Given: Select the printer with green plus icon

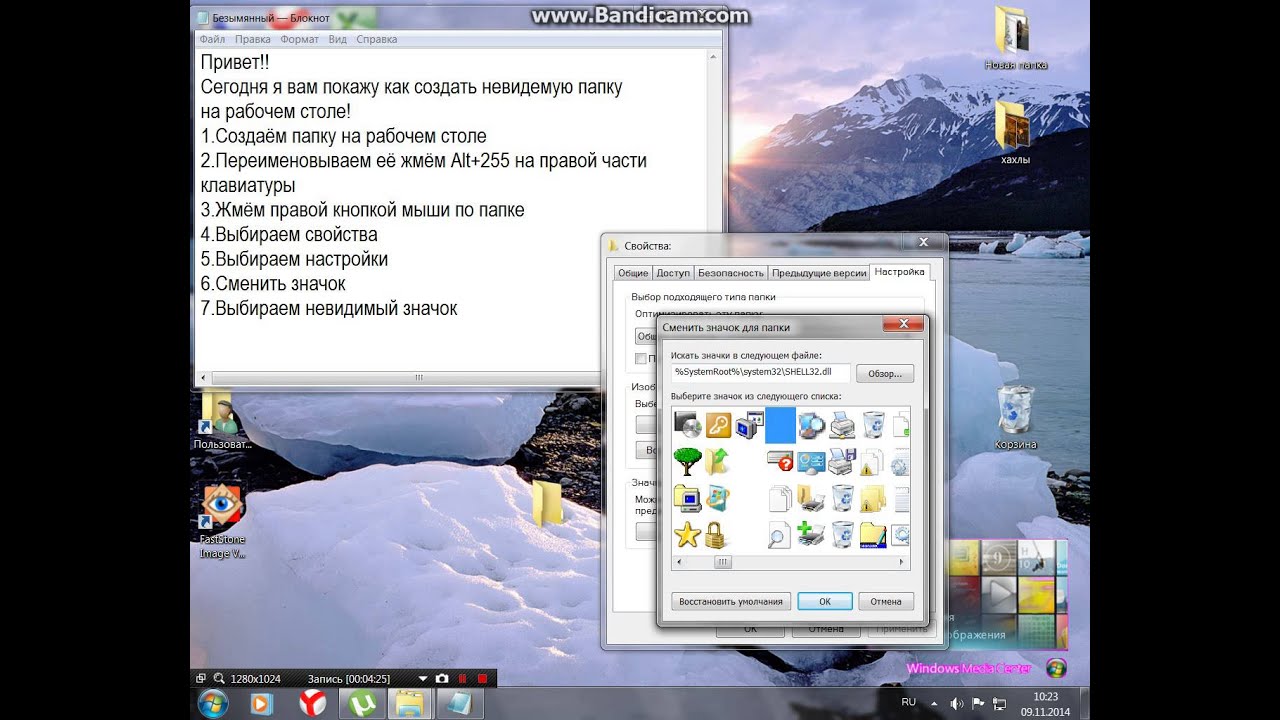Looking at the screenshot, I should [811, 534].
